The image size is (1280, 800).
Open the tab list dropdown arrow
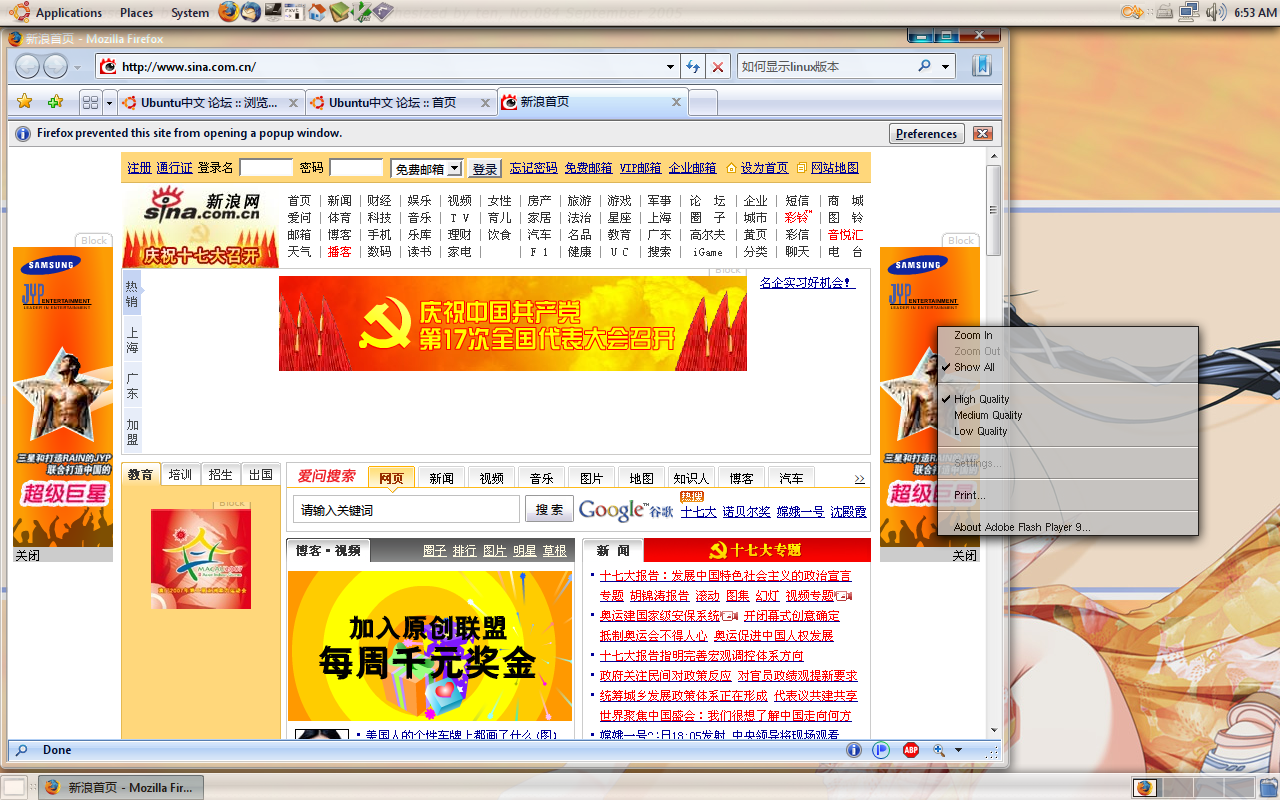[x=109, y=103]
